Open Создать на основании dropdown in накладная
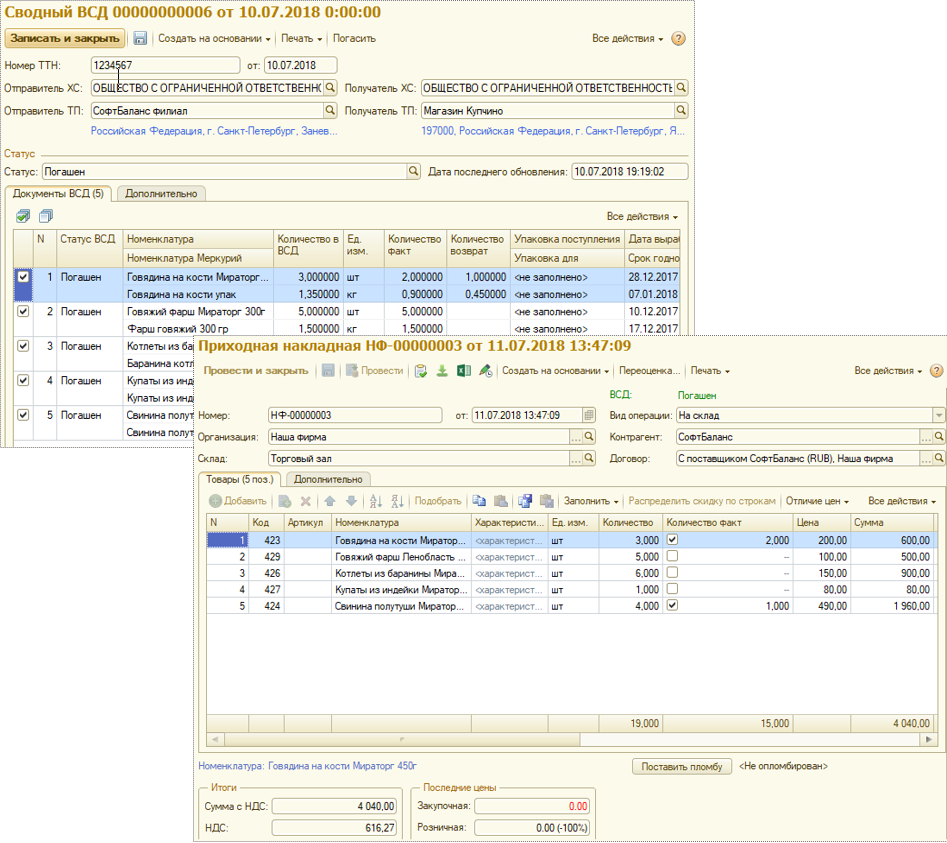The image size is (947, 843). [x=555, y=371]
